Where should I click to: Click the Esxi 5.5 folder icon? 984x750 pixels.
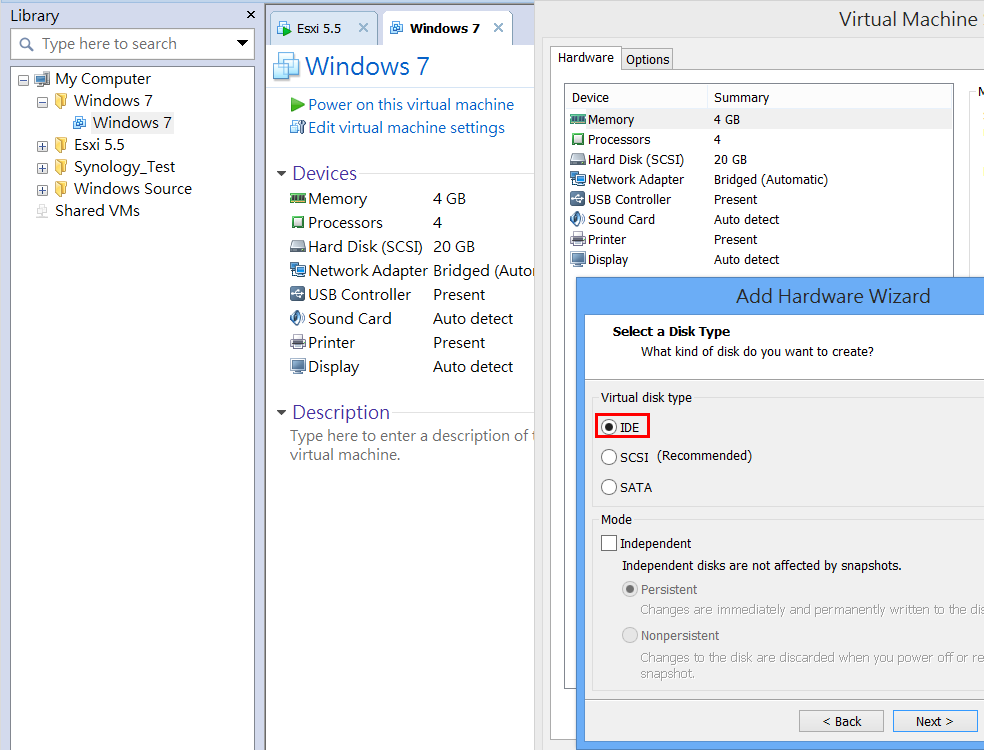[61, 145]
